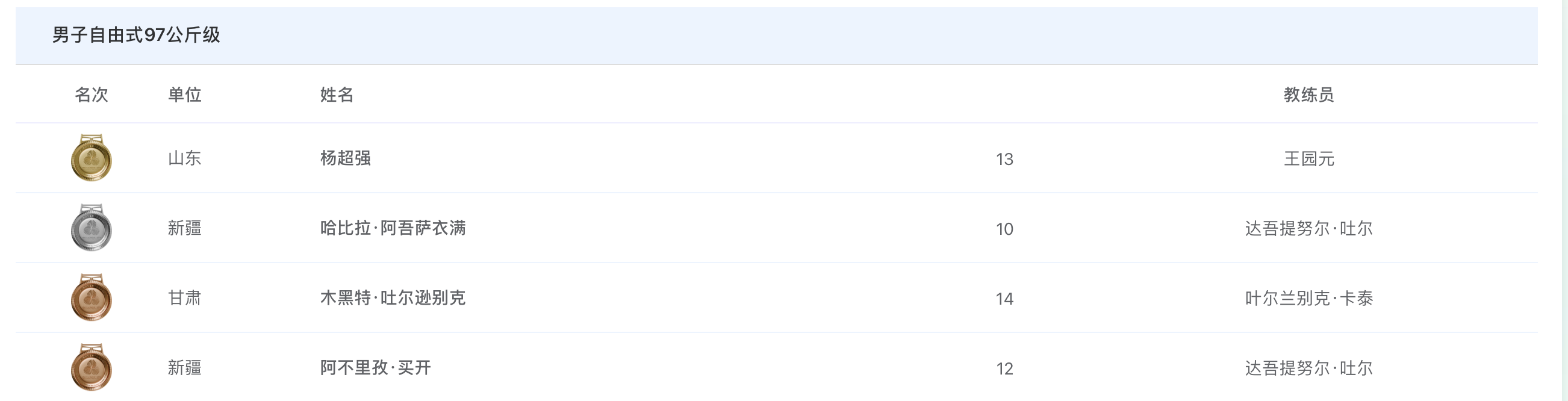Image resolution: width=1568 pixels, height=401 pixels.
Task: Click the 单位 column header
Action: [x=184, y=95]
